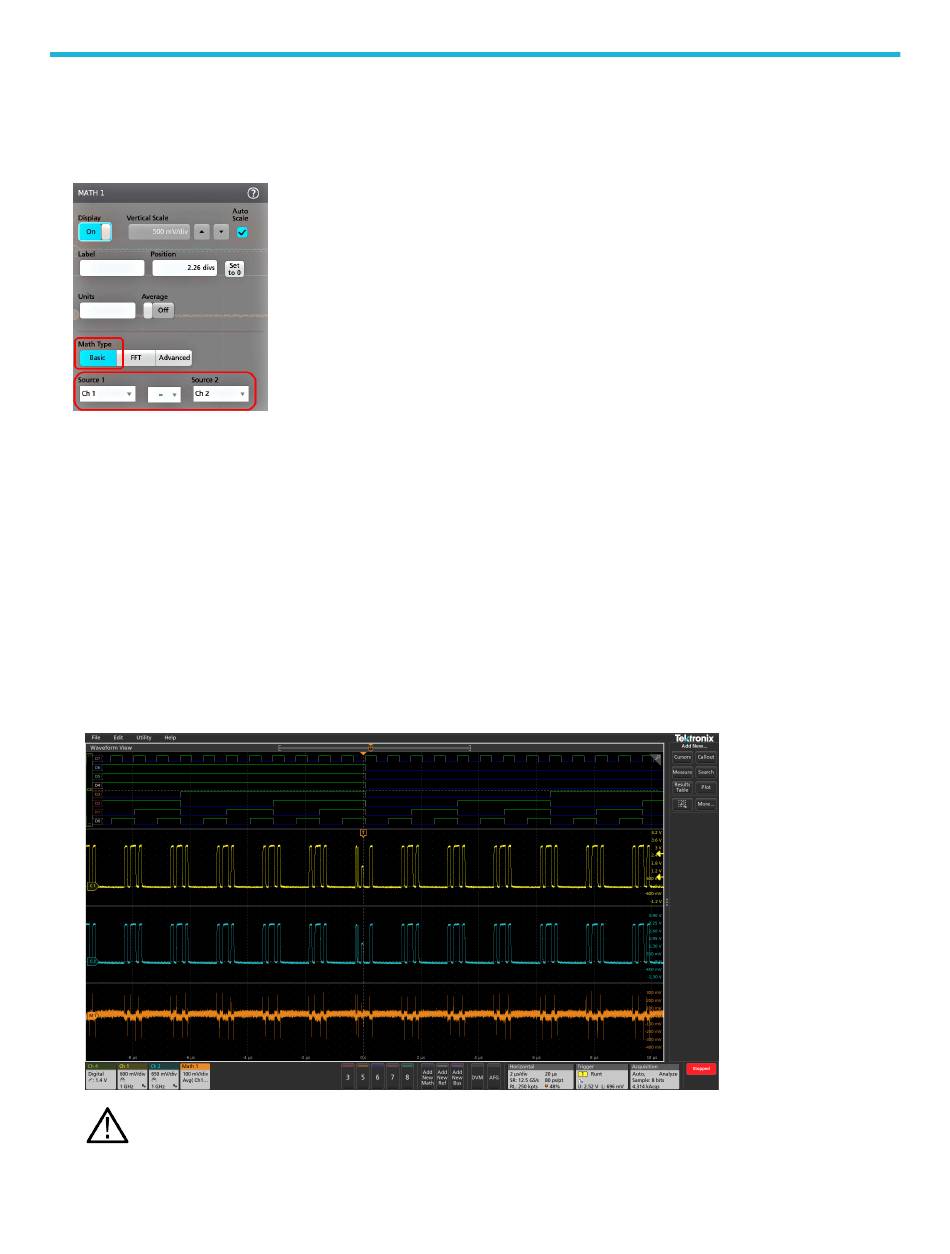
Task: Click the Results Table button
Action: coord(682,787)
